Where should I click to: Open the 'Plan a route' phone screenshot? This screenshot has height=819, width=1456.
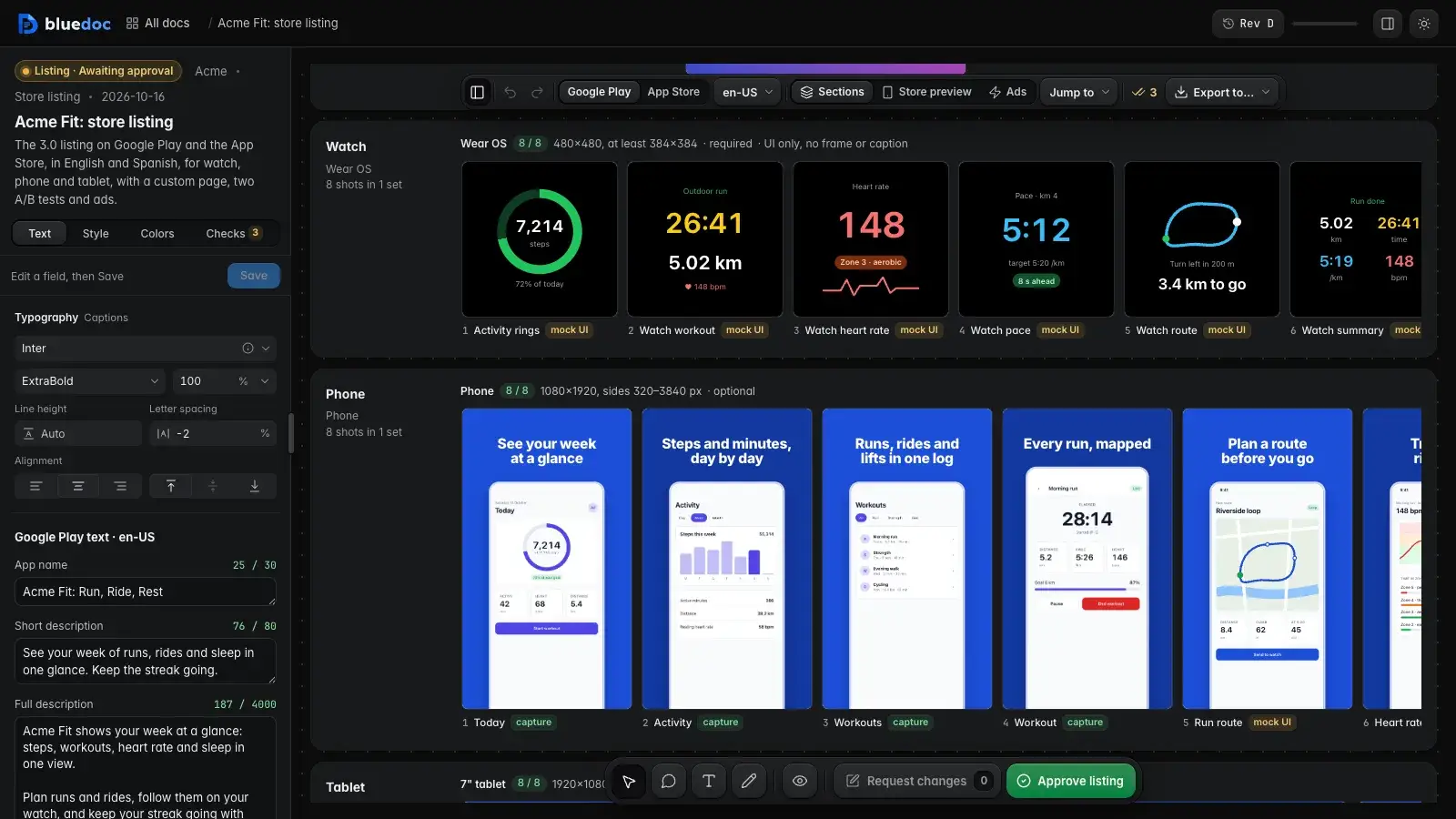1268,559
